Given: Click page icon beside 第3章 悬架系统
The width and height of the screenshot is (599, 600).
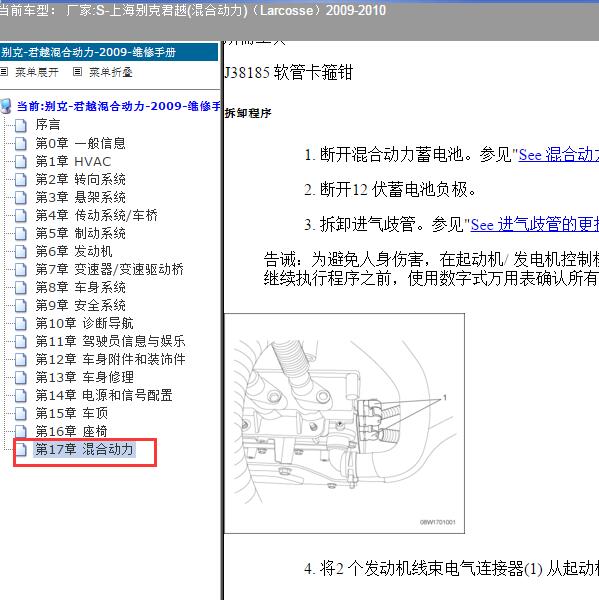Looking at the screenshot, I should [x=21, y=197].
